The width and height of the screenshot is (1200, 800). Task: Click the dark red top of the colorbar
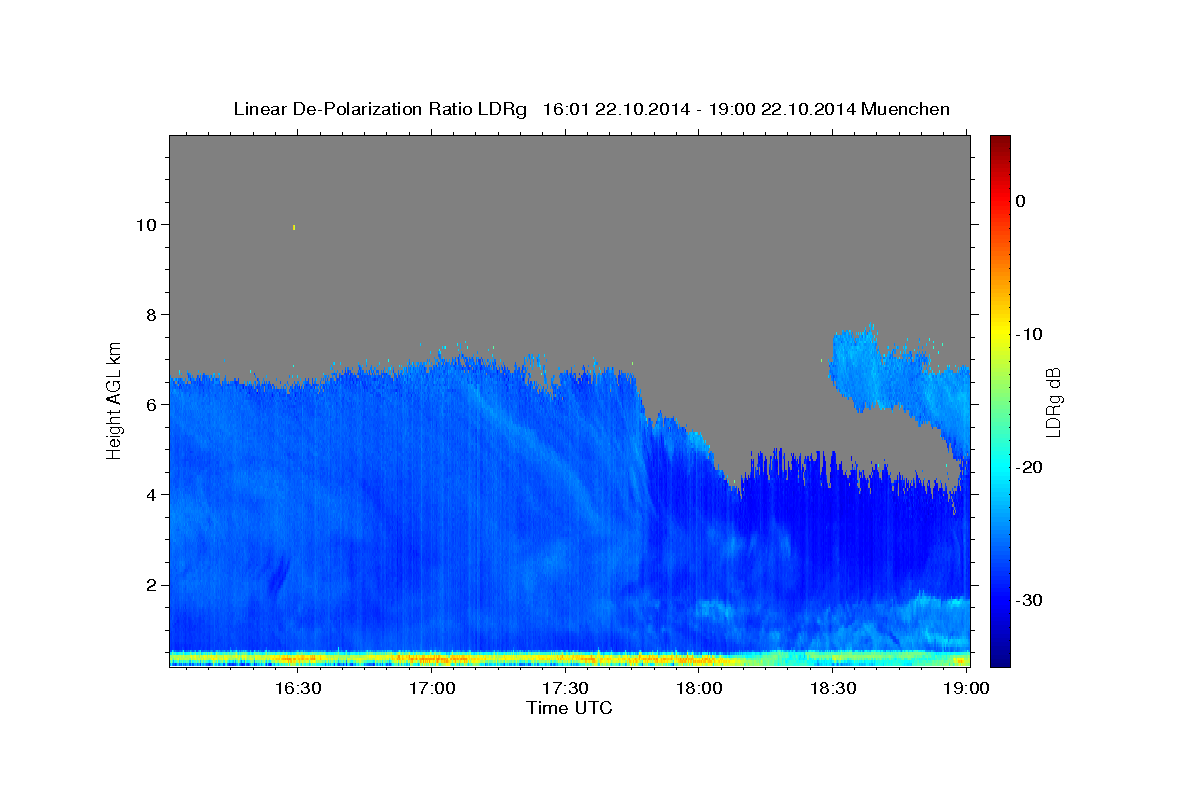click(x=1000, y=144)
